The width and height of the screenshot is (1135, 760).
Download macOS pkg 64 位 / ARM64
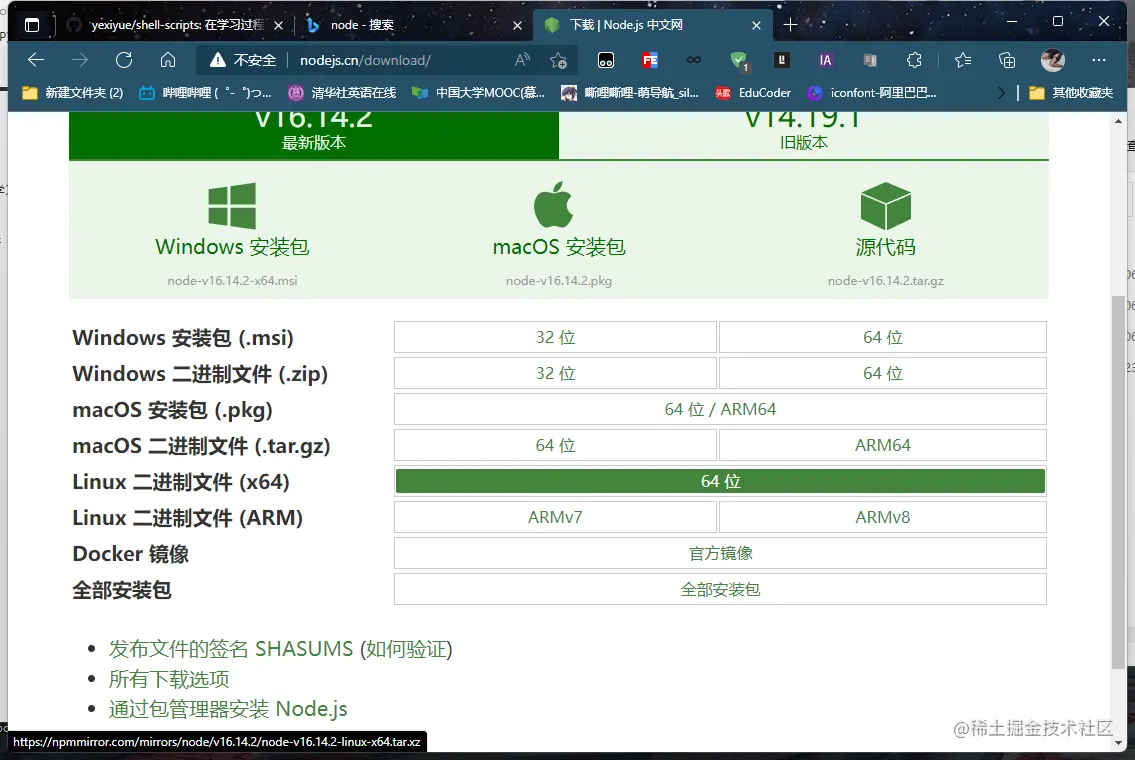(720, 409)
